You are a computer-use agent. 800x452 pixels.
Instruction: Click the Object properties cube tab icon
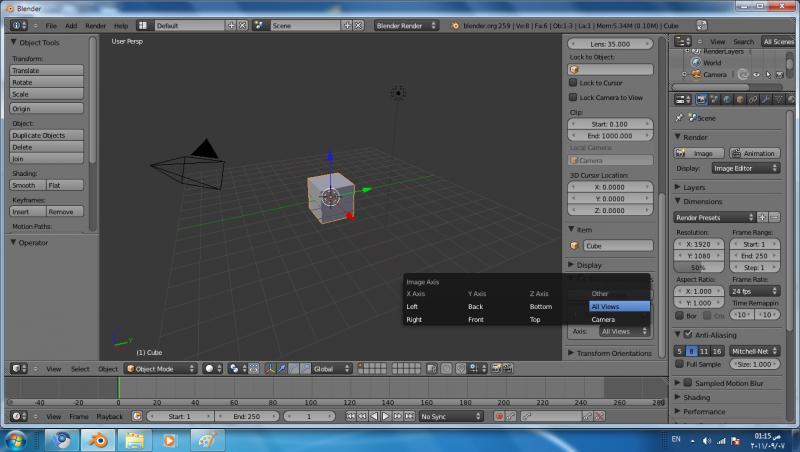click(740, 99)
